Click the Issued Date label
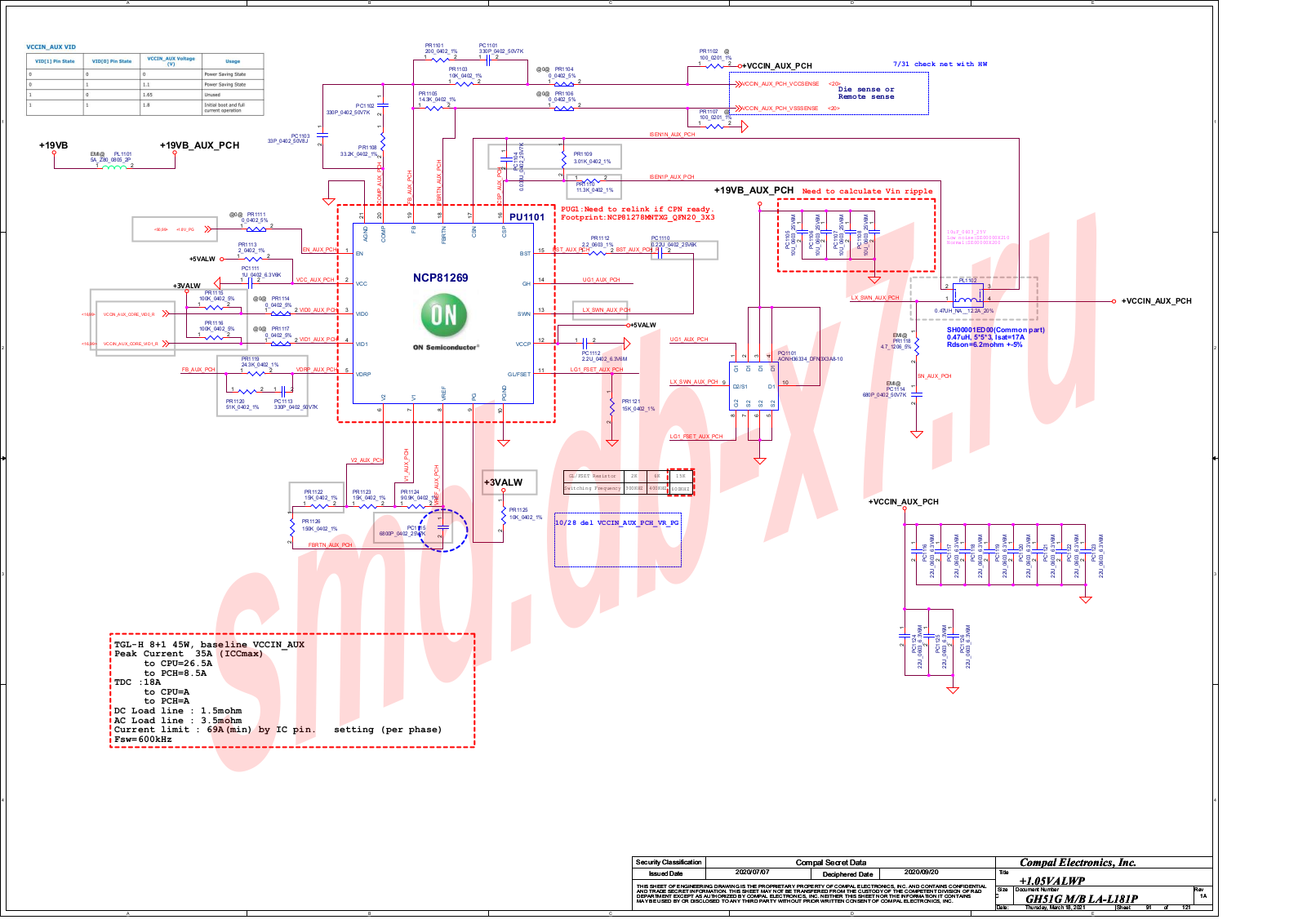Viewport: 1307px width, 924px height. pyautogui.click(x=665, y=873)
